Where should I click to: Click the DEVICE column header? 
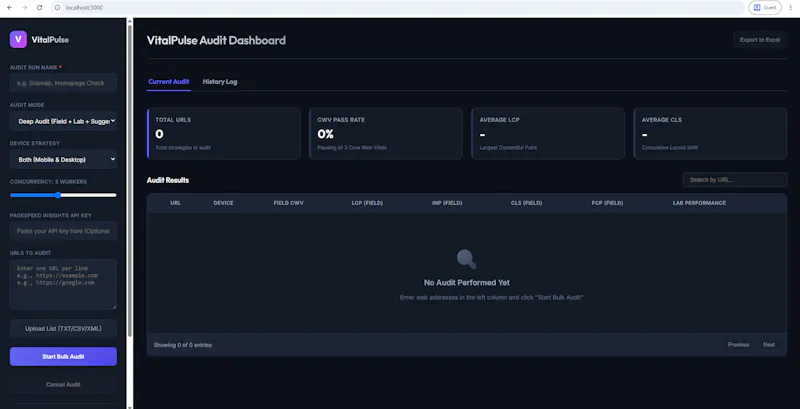223,203
